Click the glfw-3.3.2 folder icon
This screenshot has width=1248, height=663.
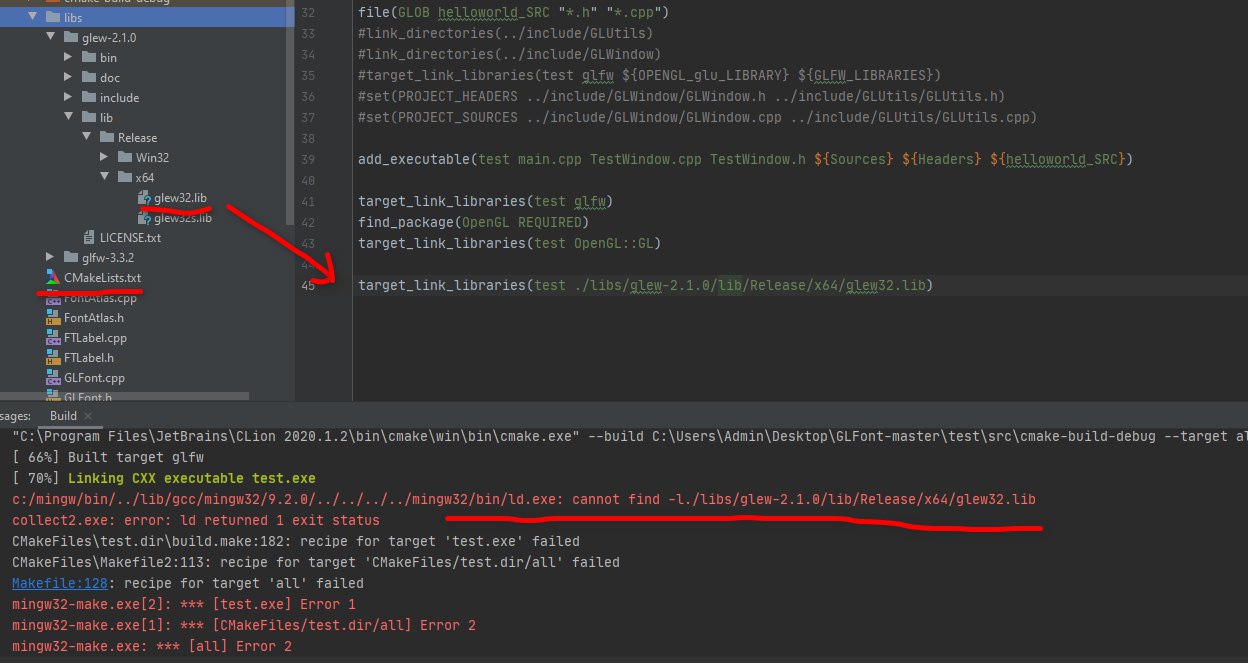click(x=70, y=257)
